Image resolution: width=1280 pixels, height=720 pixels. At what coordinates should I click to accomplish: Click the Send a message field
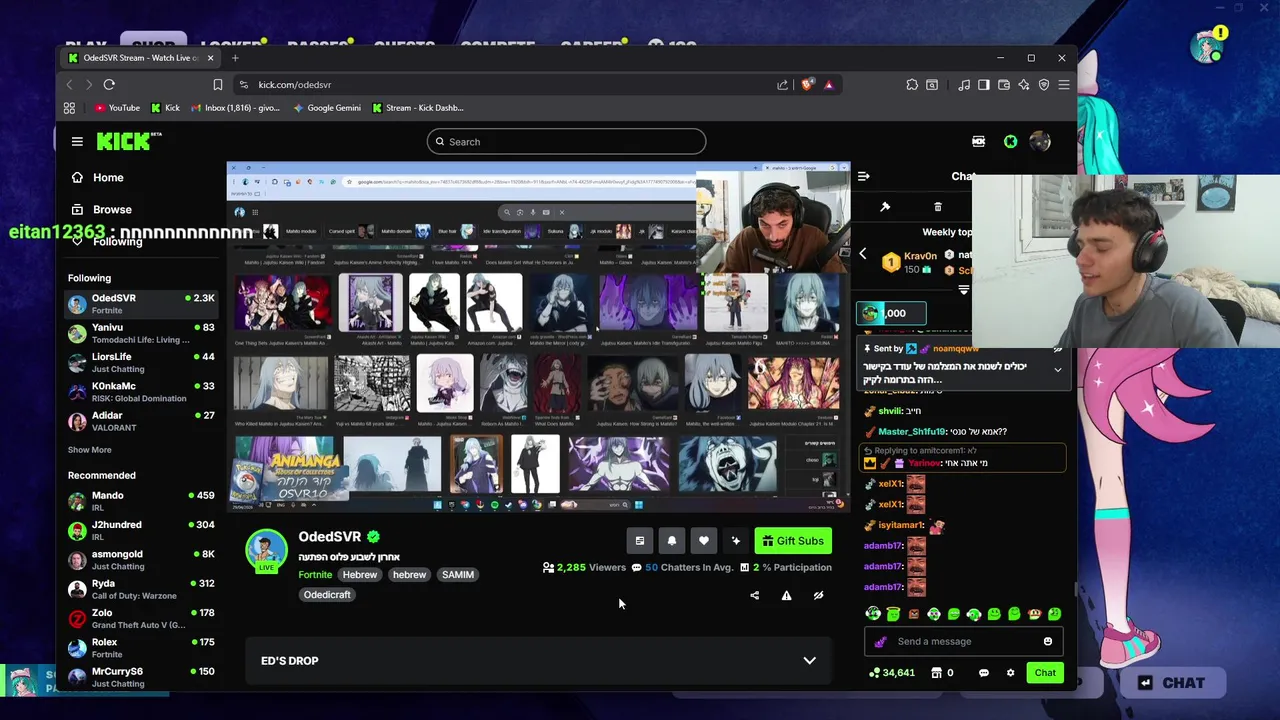(x=965, y=642)
